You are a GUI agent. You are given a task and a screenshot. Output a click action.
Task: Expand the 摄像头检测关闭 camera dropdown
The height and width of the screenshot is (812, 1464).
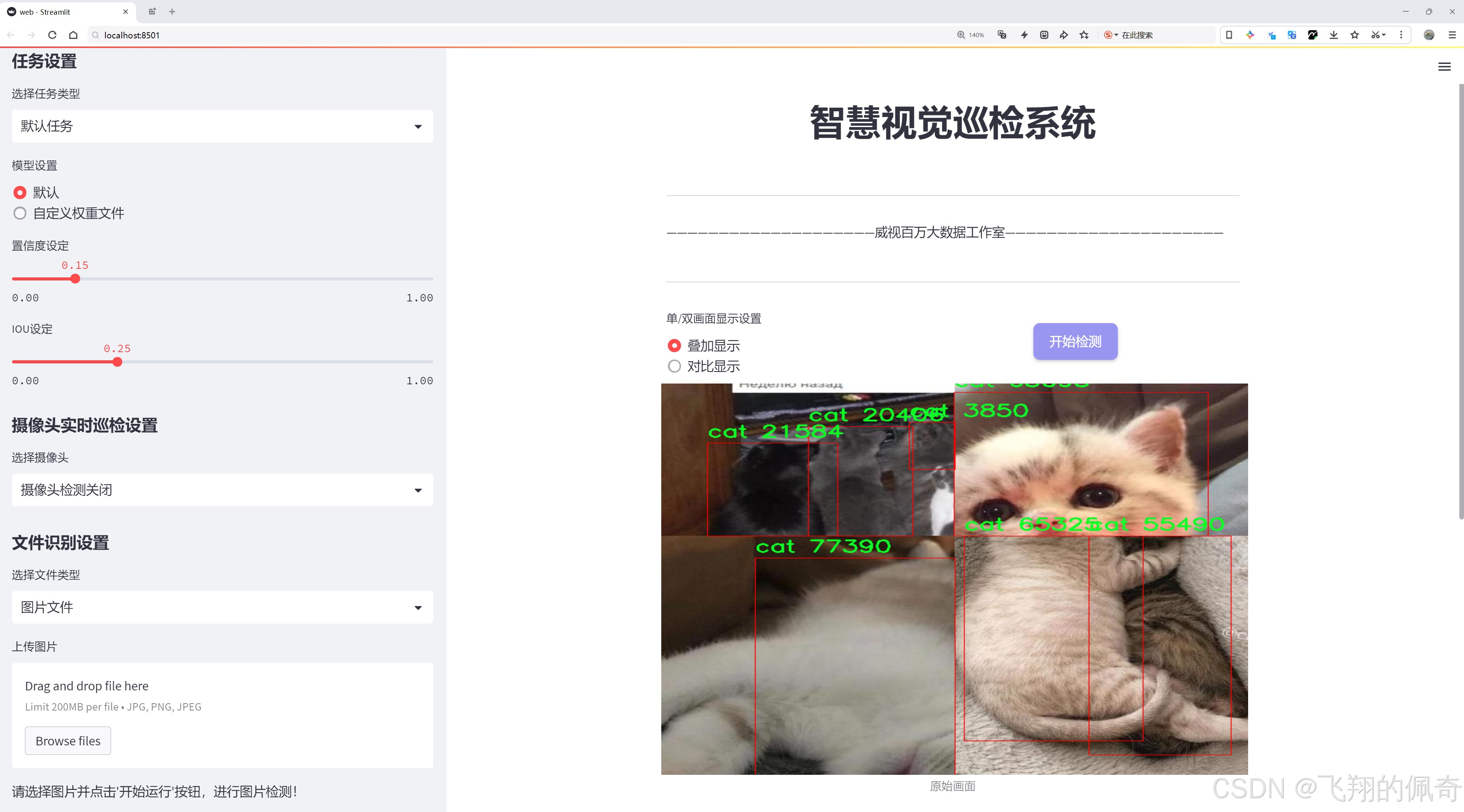click(222, 489)
